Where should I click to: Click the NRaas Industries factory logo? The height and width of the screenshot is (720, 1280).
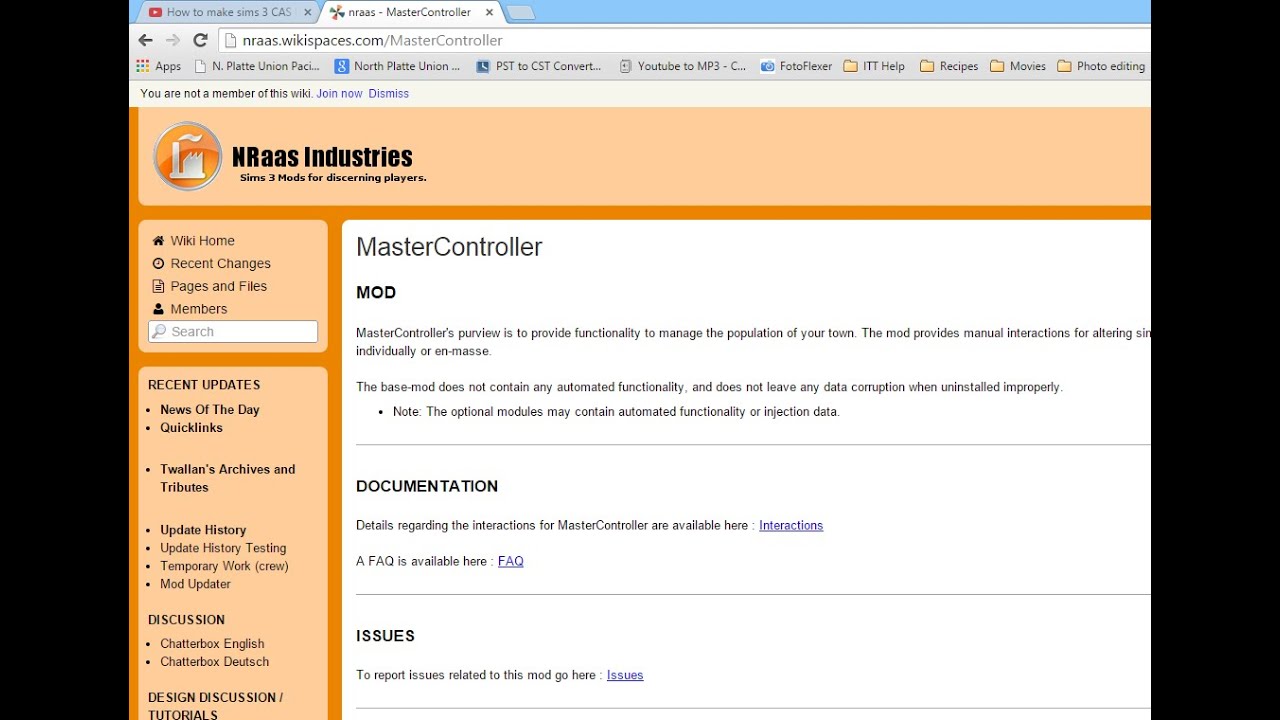[187, 156]
